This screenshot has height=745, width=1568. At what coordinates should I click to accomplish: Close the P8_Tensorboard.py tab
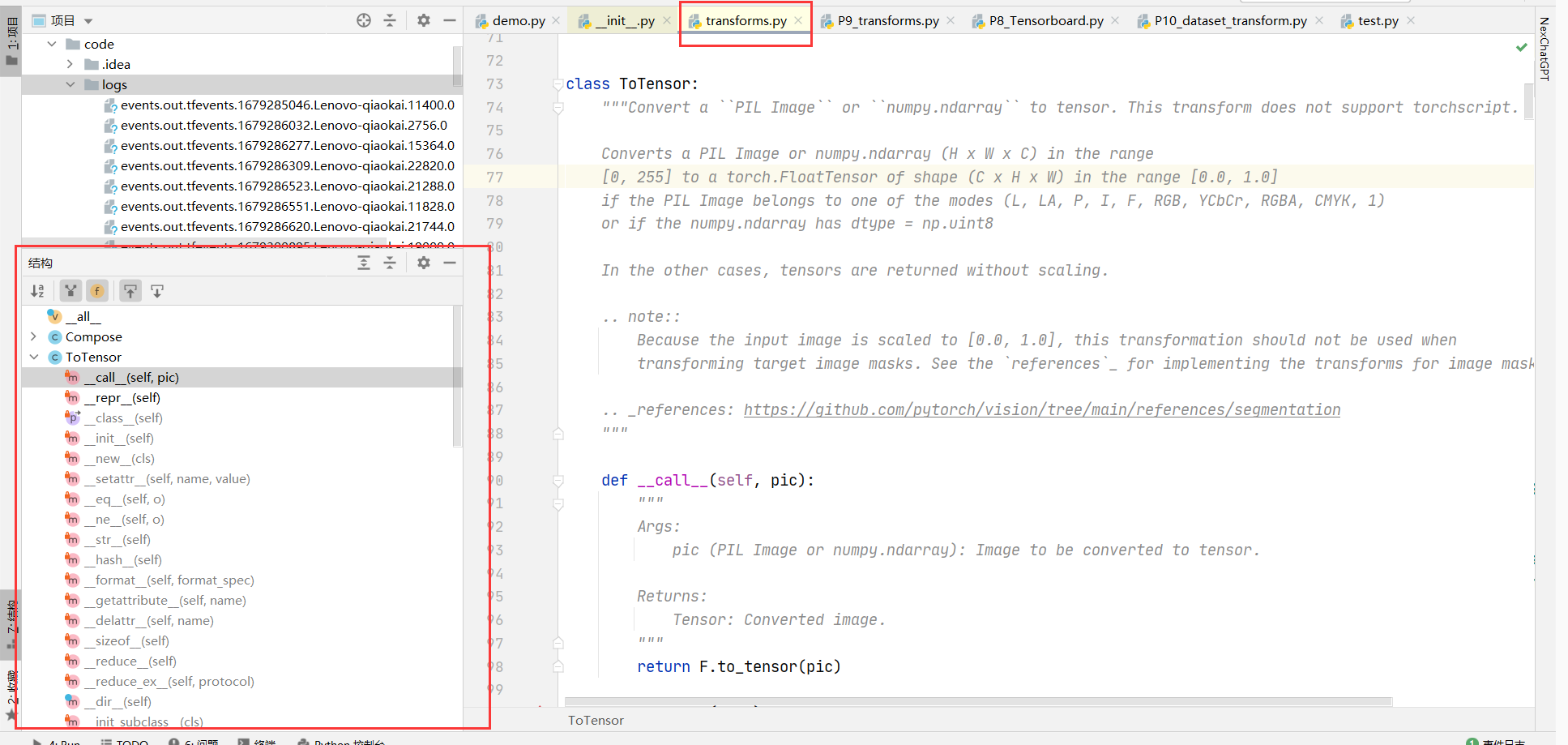click(1115, 21)
